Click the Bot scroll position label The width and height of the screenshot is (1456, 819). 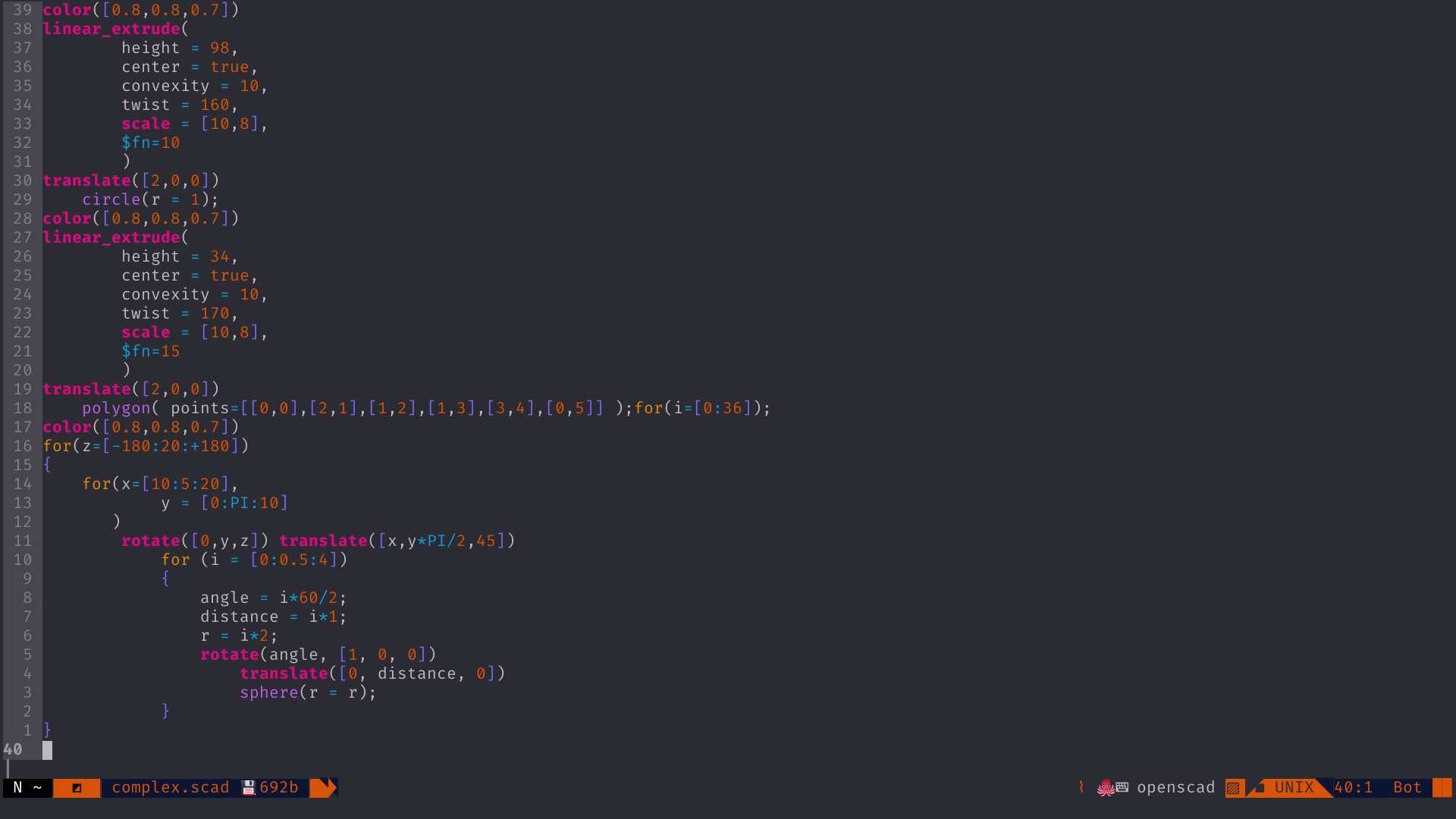(x=1407, y=788)
